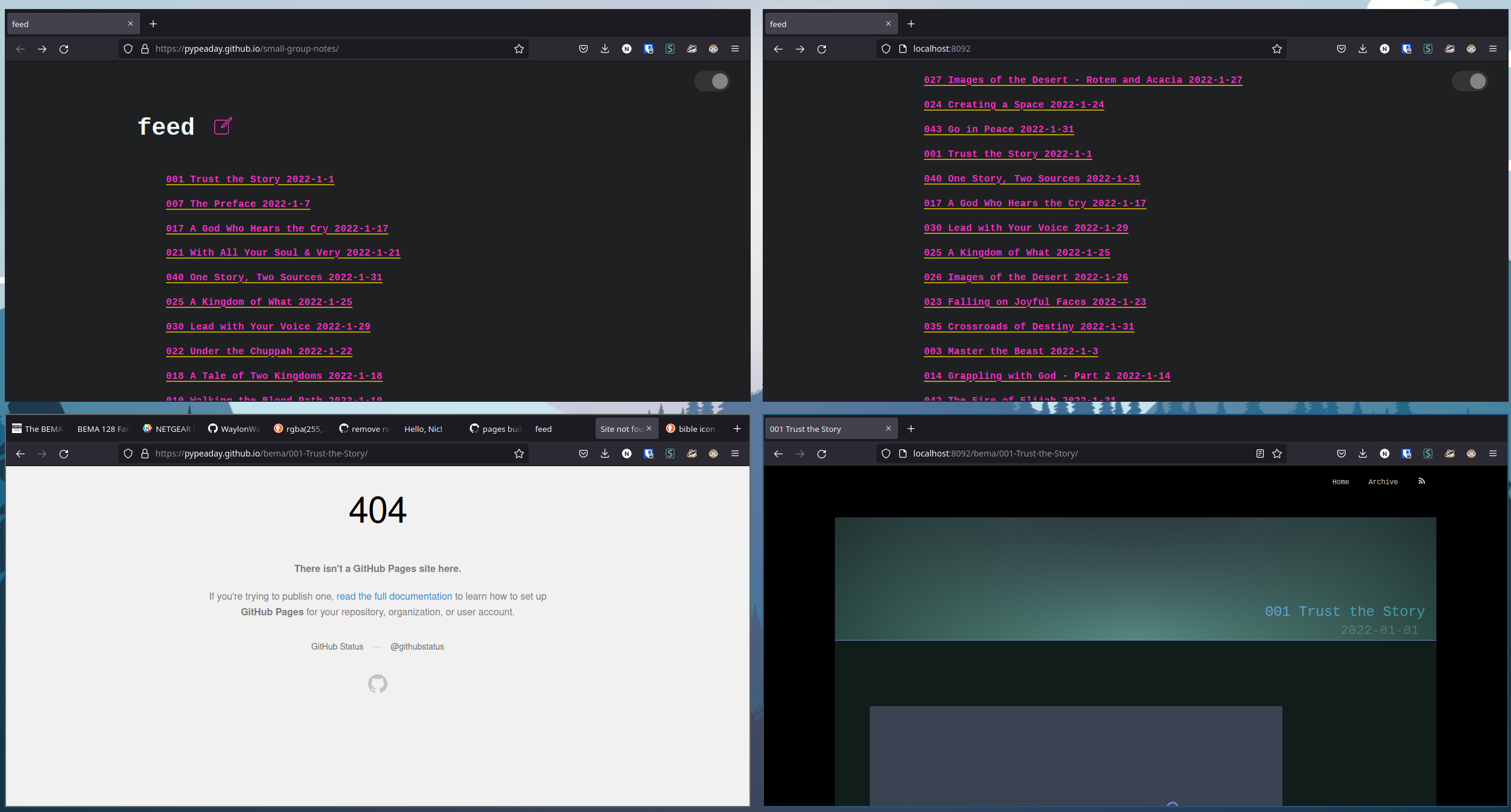Click the GitHub octocat logo on the 404 page

click(377, 683)
